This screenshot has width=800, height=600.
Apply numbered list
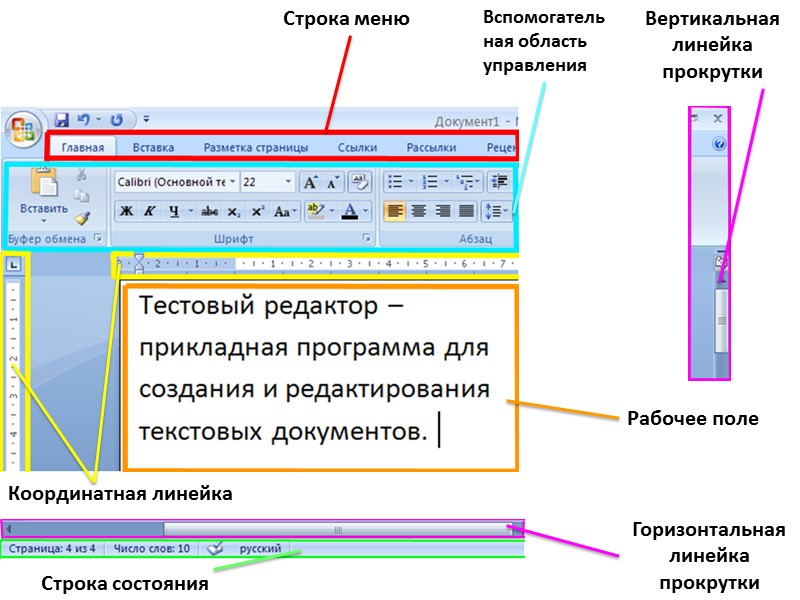430,182
